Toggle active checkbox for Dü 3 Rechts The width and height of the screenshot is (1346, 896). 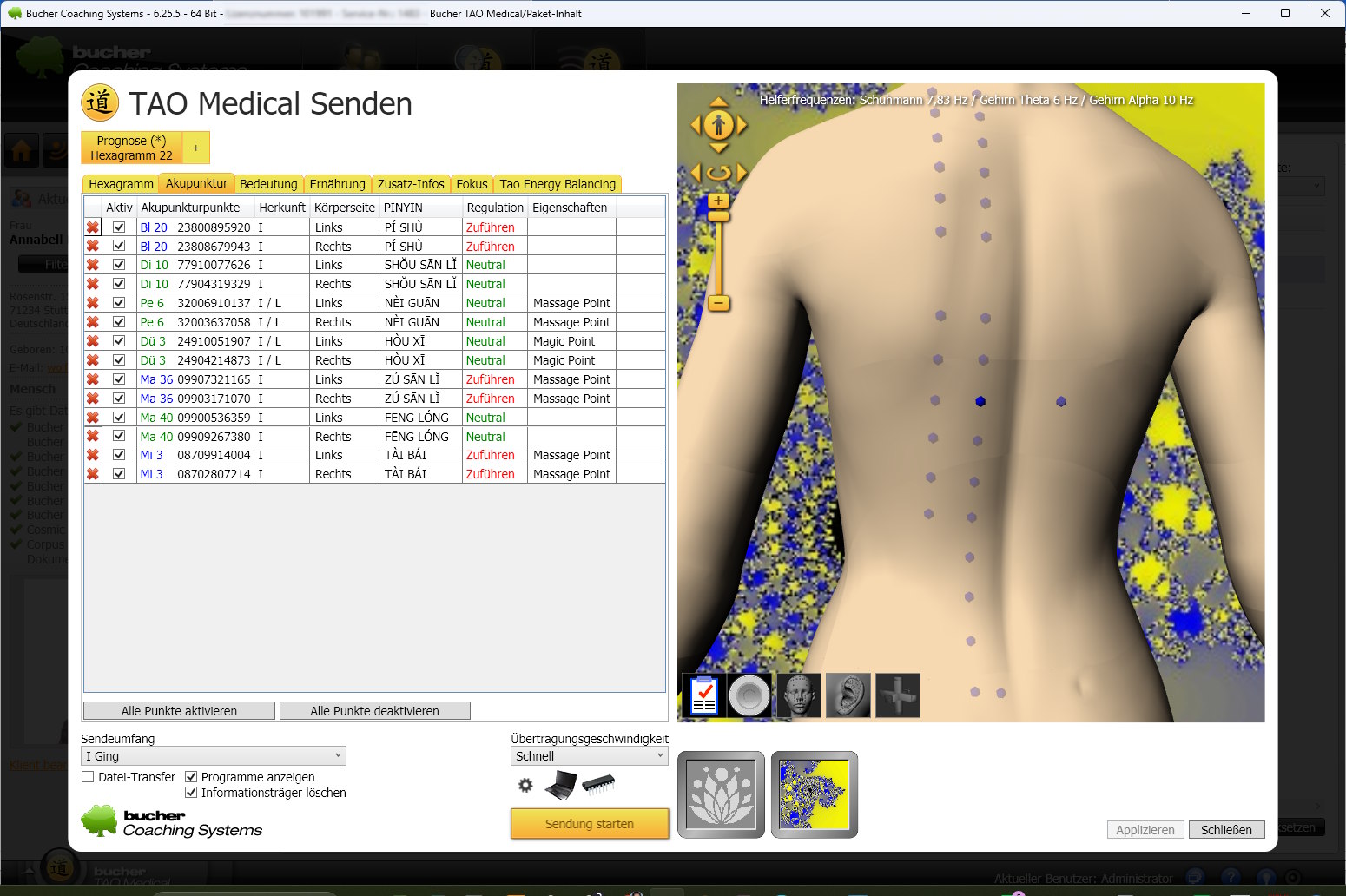(119, 360)
